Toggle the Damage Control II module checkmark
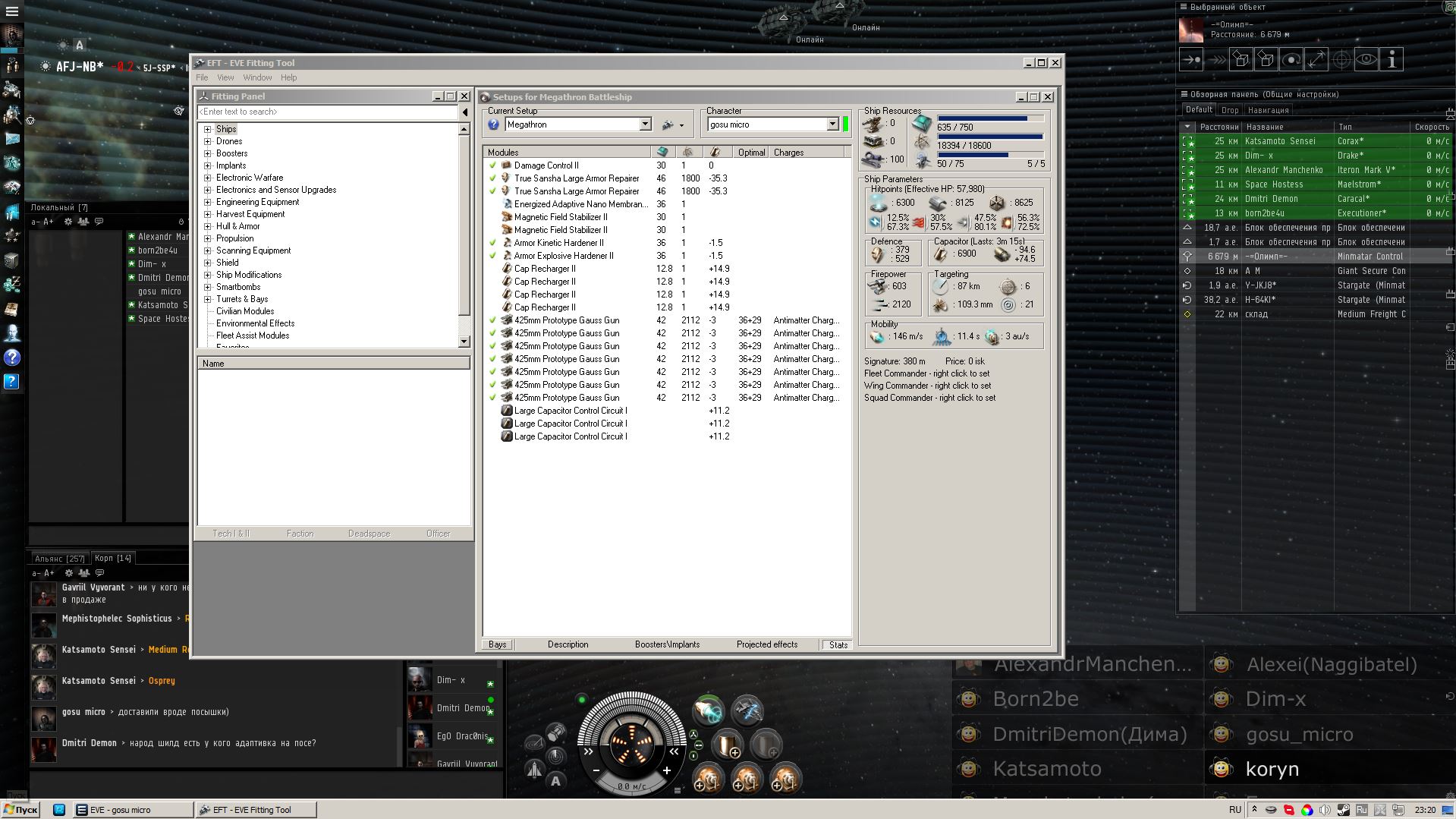Image resolution: width=1456 pixels, height=819 pixels. pos(493,165)
